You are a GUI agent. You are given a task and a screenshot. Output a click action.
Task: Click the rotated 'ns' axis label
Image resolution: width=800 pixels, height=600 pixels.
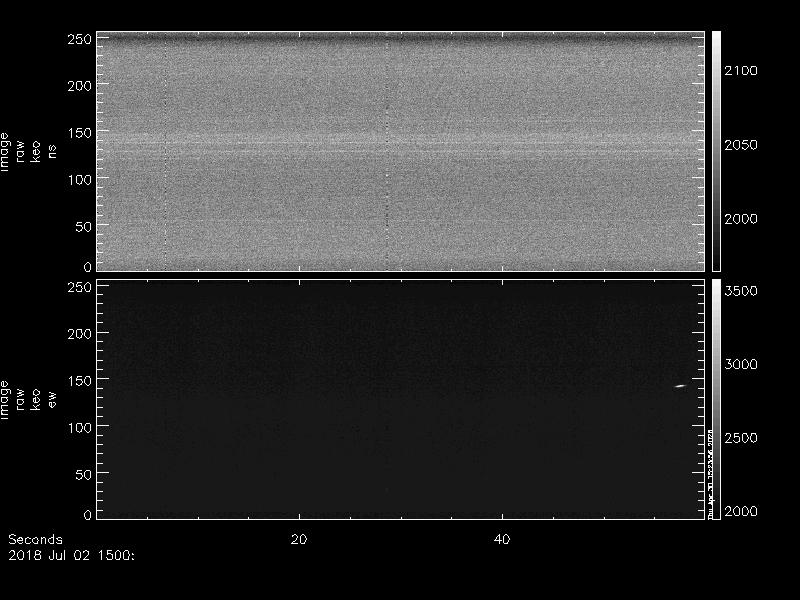pyautogui.click(x=52, y=151)
